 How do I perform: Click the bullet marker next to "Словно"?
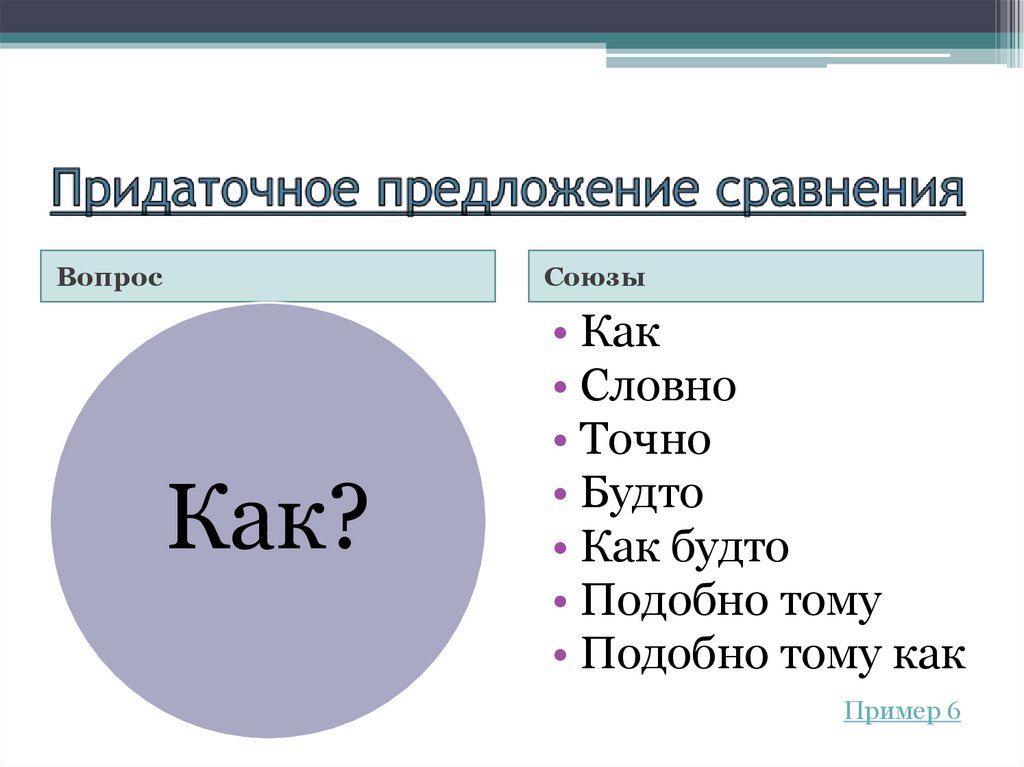[561, 385]
